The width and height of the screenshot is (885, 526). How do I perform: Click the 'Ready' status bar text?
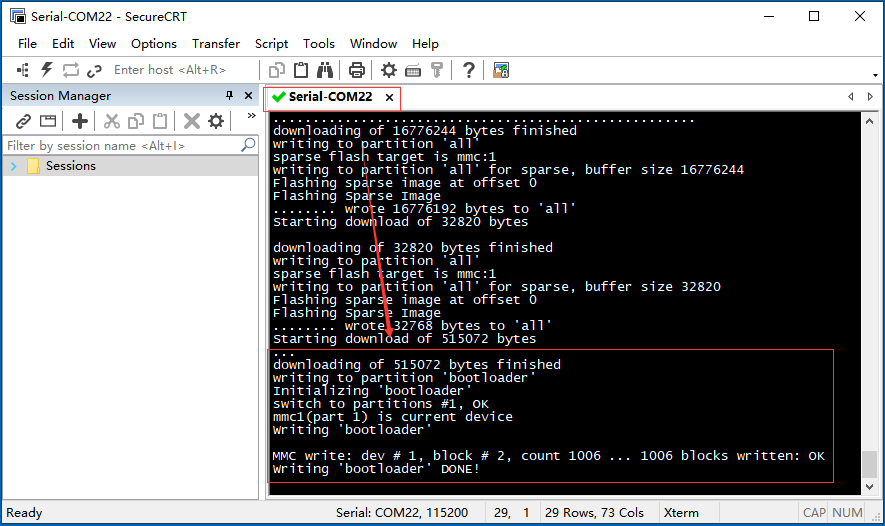[x=24, y=512]
